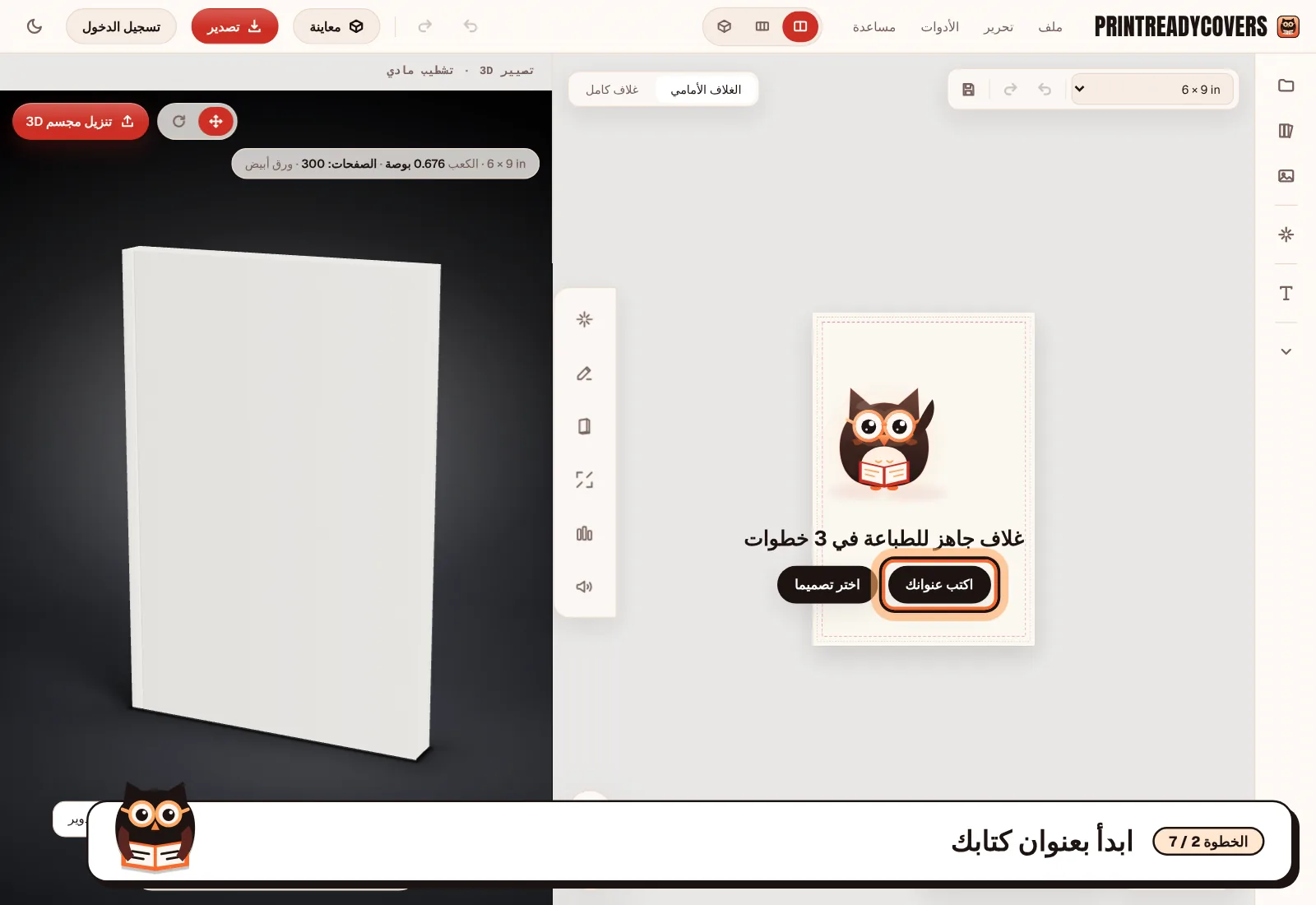Click the book page icon in the floating tools

coord(585,426)
